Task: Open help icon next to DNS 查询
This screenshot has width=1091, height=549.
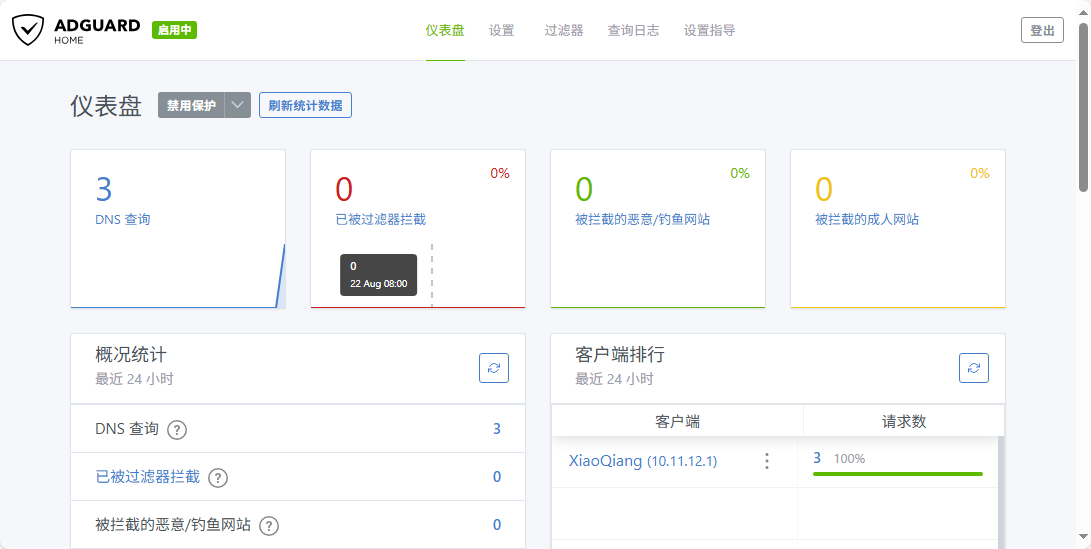Action: (x=177, y=430)
